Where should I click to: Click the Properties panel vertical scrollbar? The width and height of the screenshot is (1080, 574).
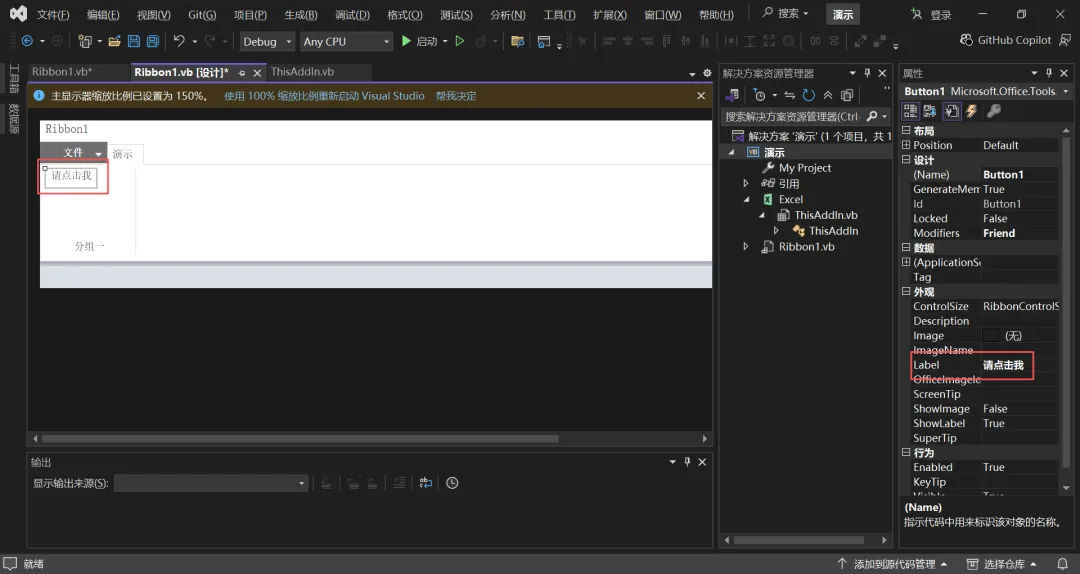1066,303
